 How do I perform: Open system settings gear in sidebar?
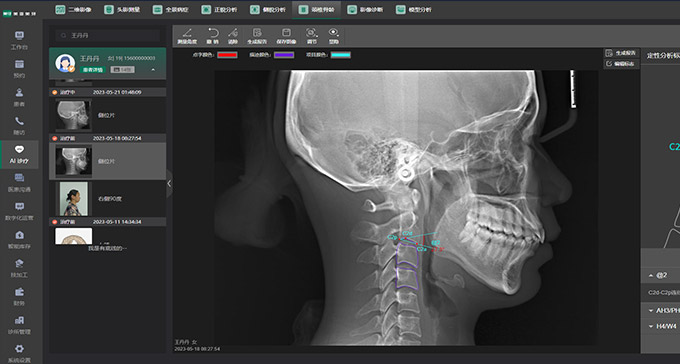coord(19,353)
